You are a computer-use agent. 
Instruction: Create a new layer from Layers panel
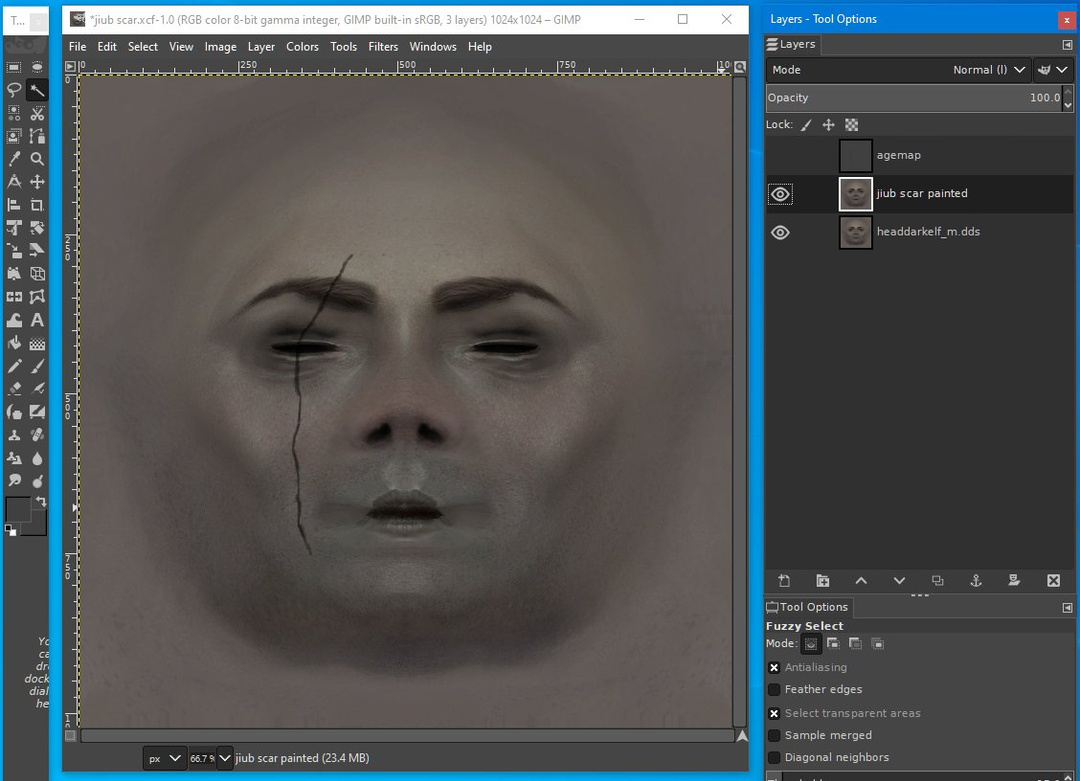point(784,580)
